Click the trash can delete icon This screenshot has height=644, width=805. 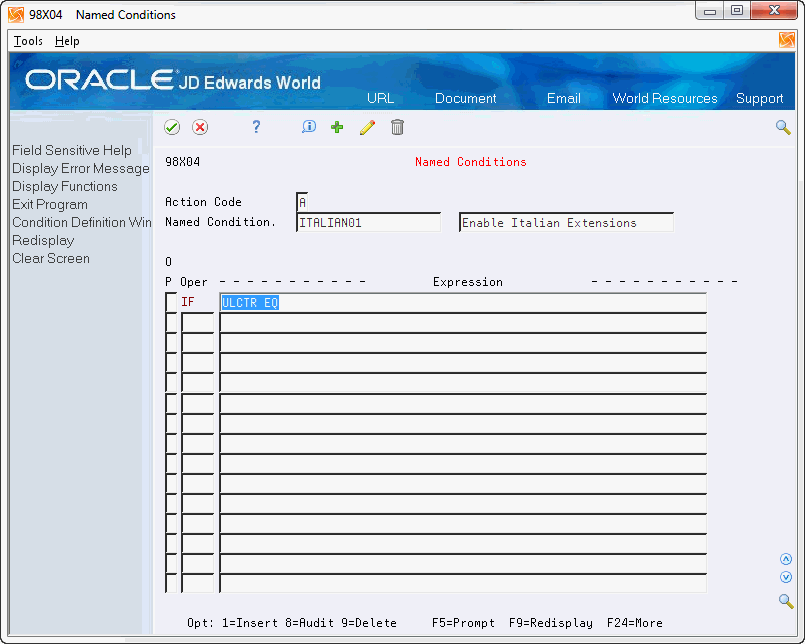click(397, 127)
